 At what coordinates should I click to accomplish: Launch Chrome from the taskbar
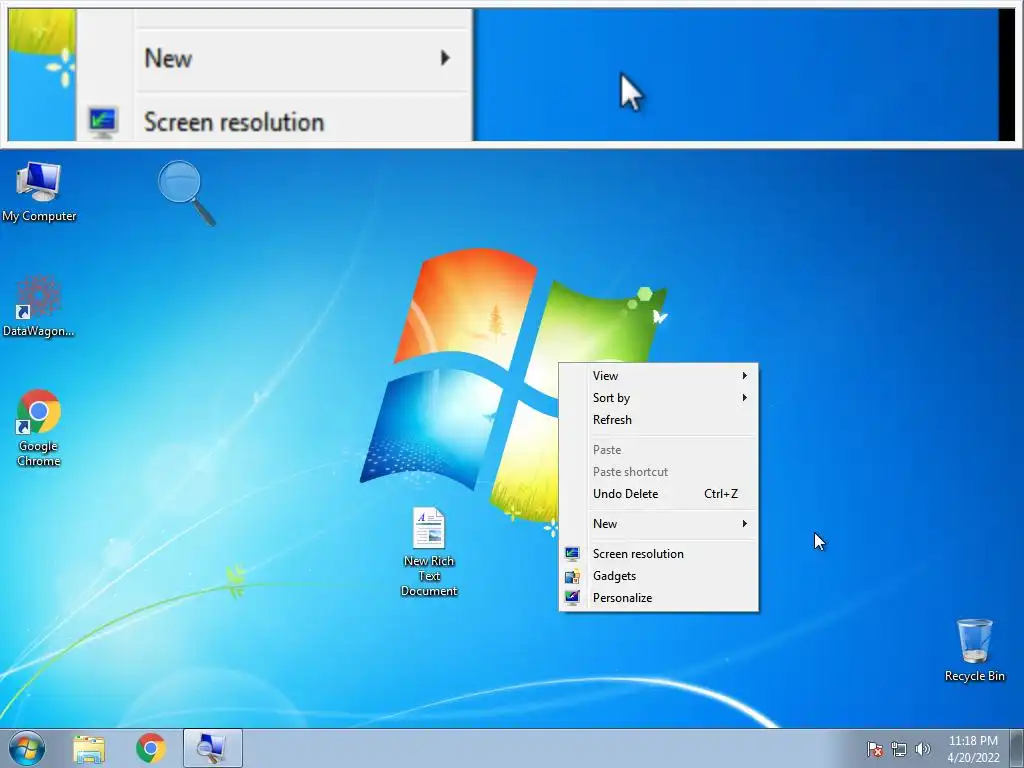[x=151, y=748]
